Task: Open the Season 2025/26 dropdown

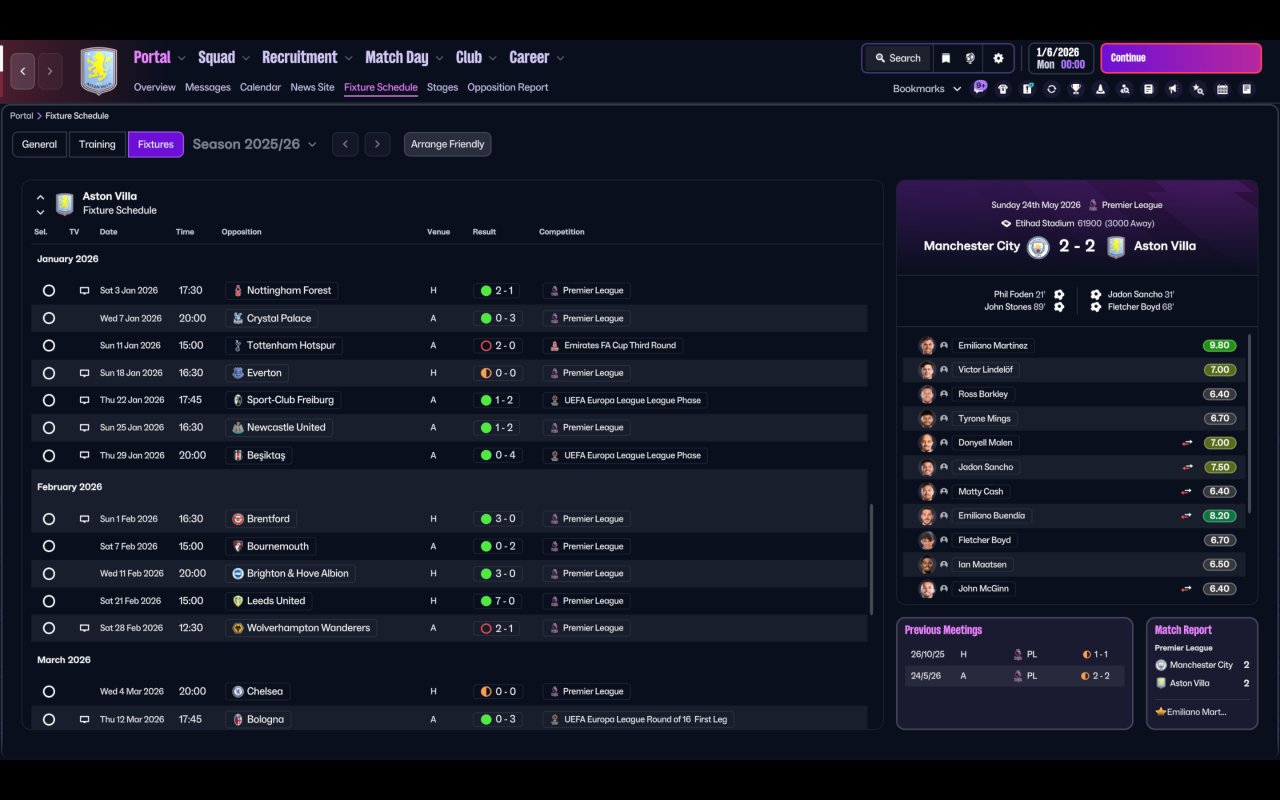Action: point(254,144)
